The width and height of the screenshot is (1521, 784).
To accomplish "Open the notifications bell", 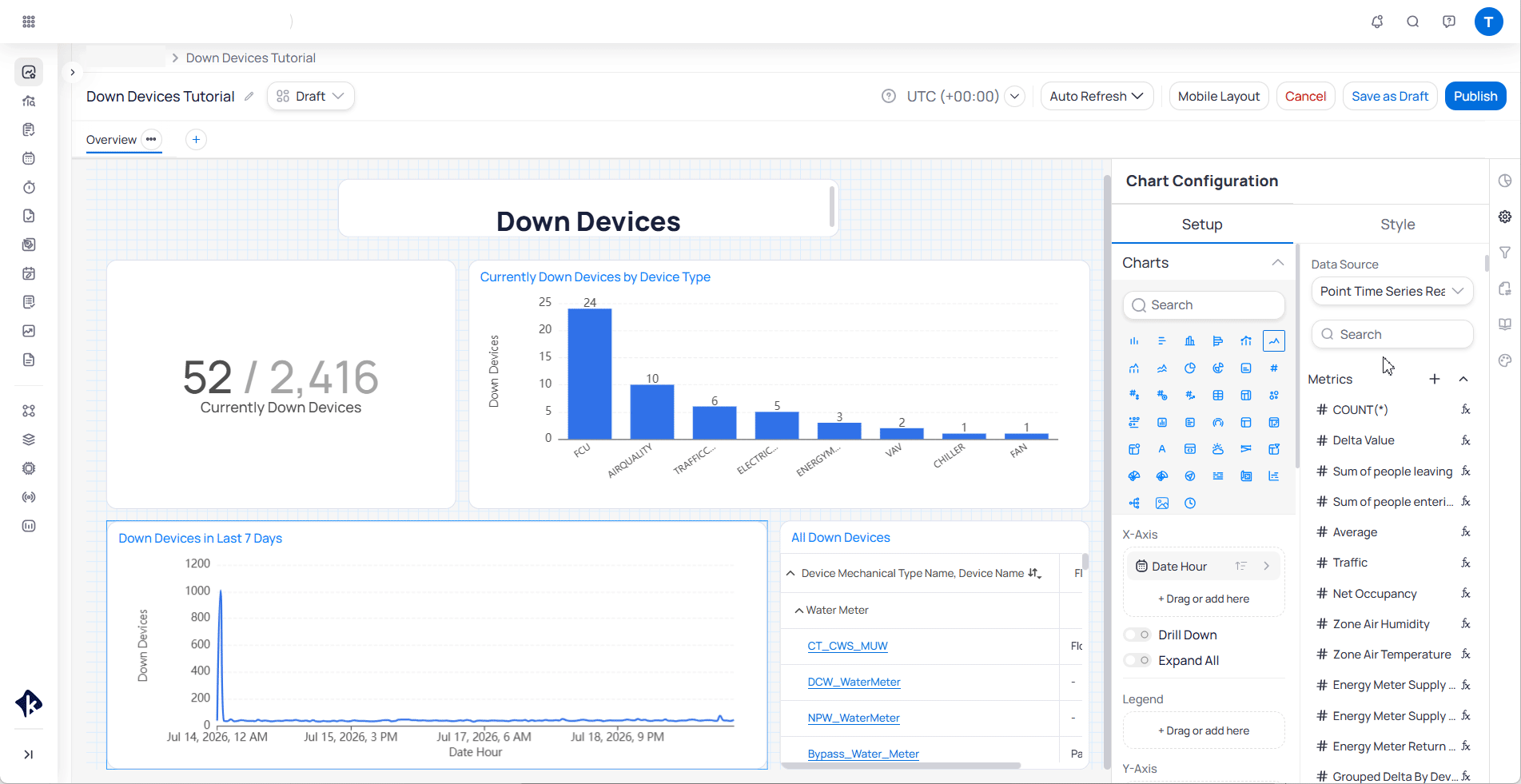I will coord(1376,22).
